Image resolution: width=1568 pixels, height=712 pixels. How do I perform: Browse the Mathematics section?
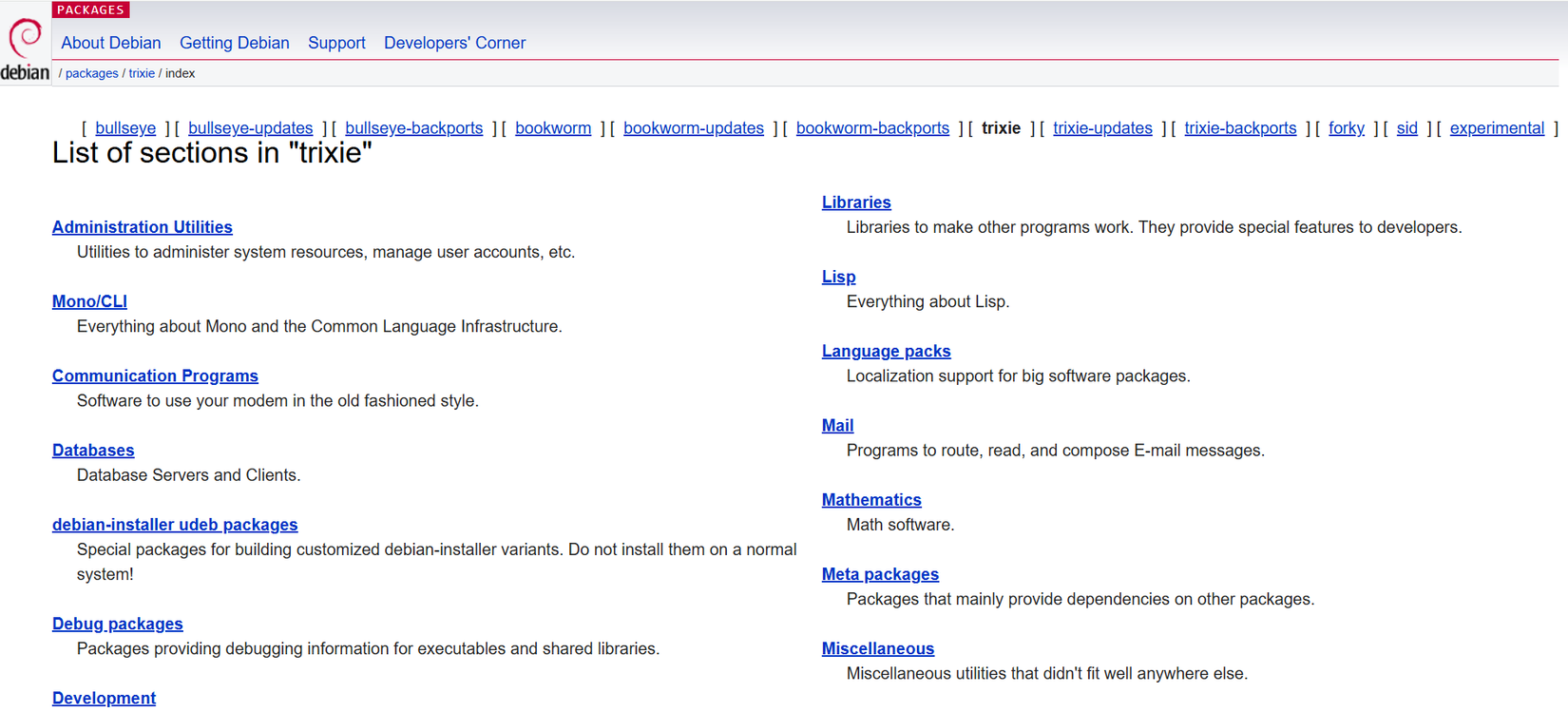(x=871, y=500)
